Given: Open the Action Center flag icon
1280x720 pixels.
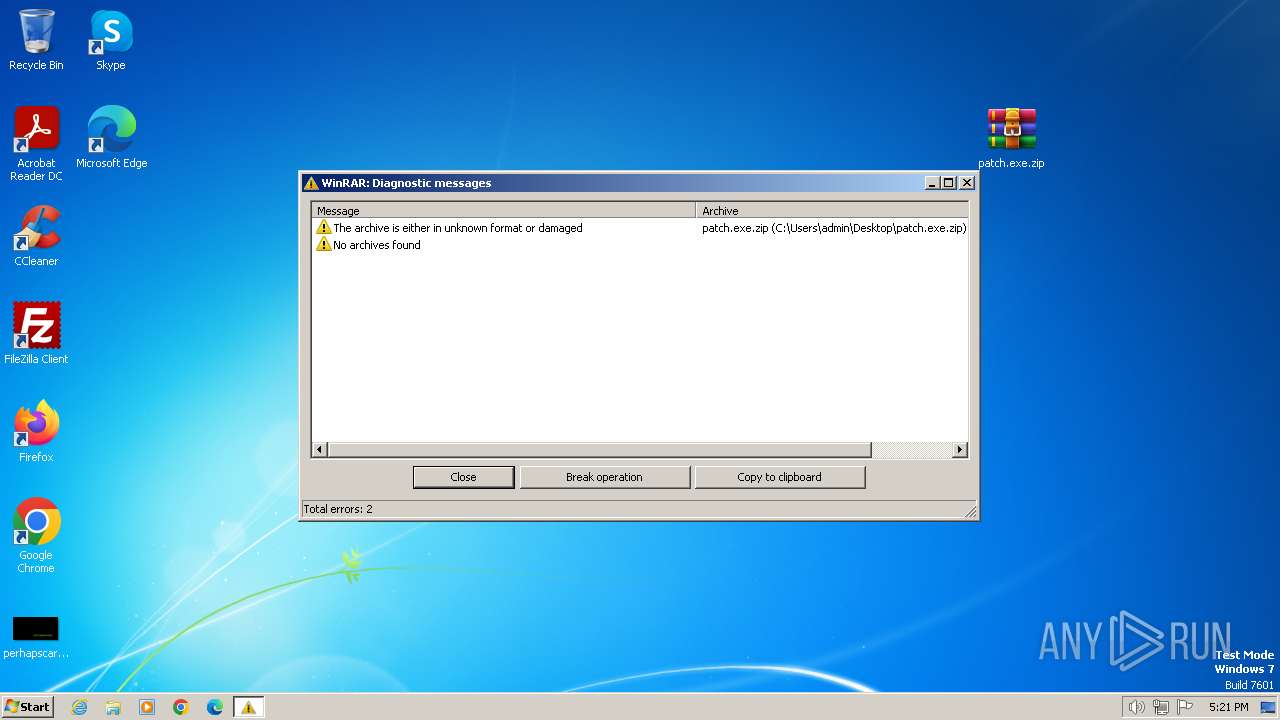Looking at the screenshot, I should click(1185, 707).
